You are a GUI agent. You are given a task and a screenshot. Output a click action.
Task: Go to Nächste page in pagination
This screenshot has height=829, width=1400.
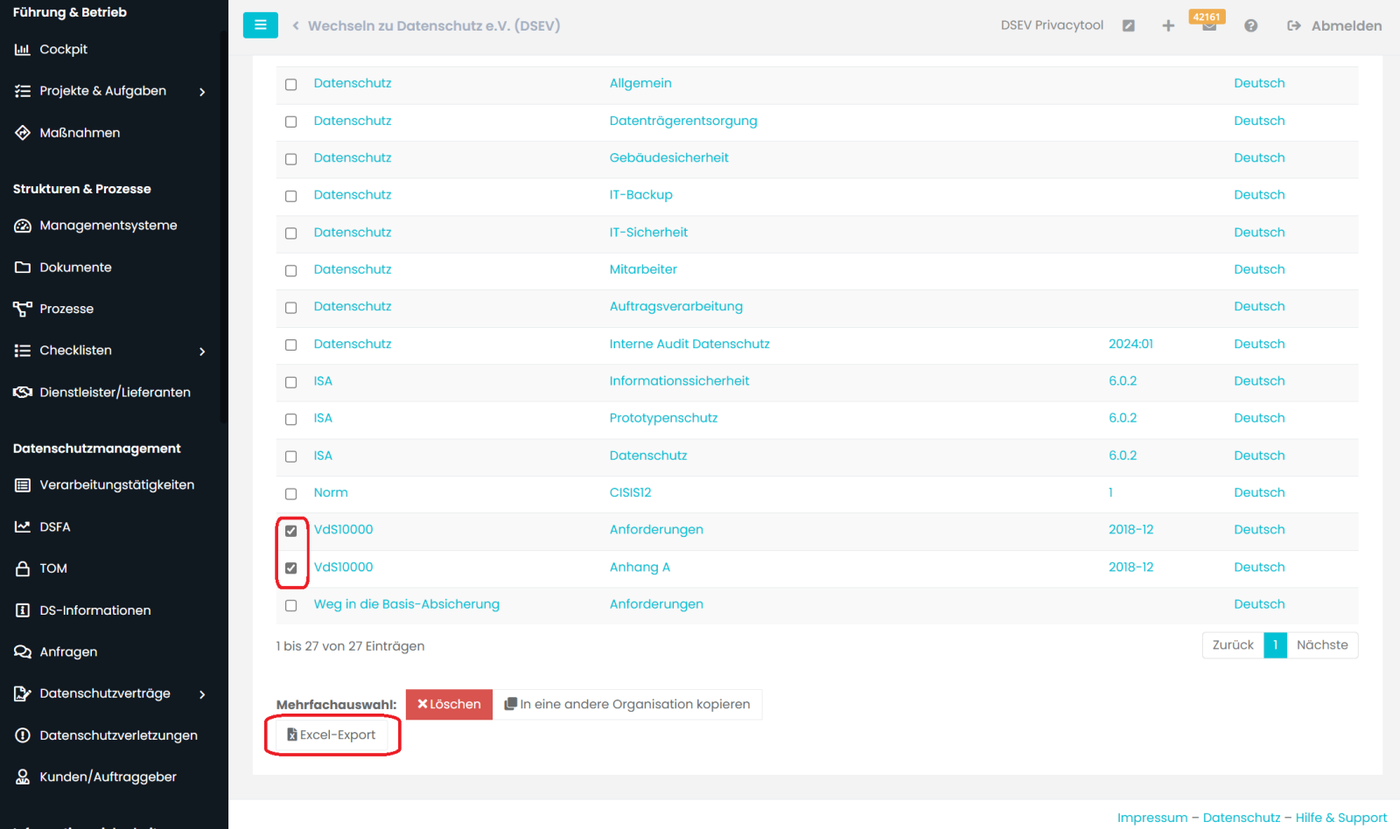tap(1322, 645)
